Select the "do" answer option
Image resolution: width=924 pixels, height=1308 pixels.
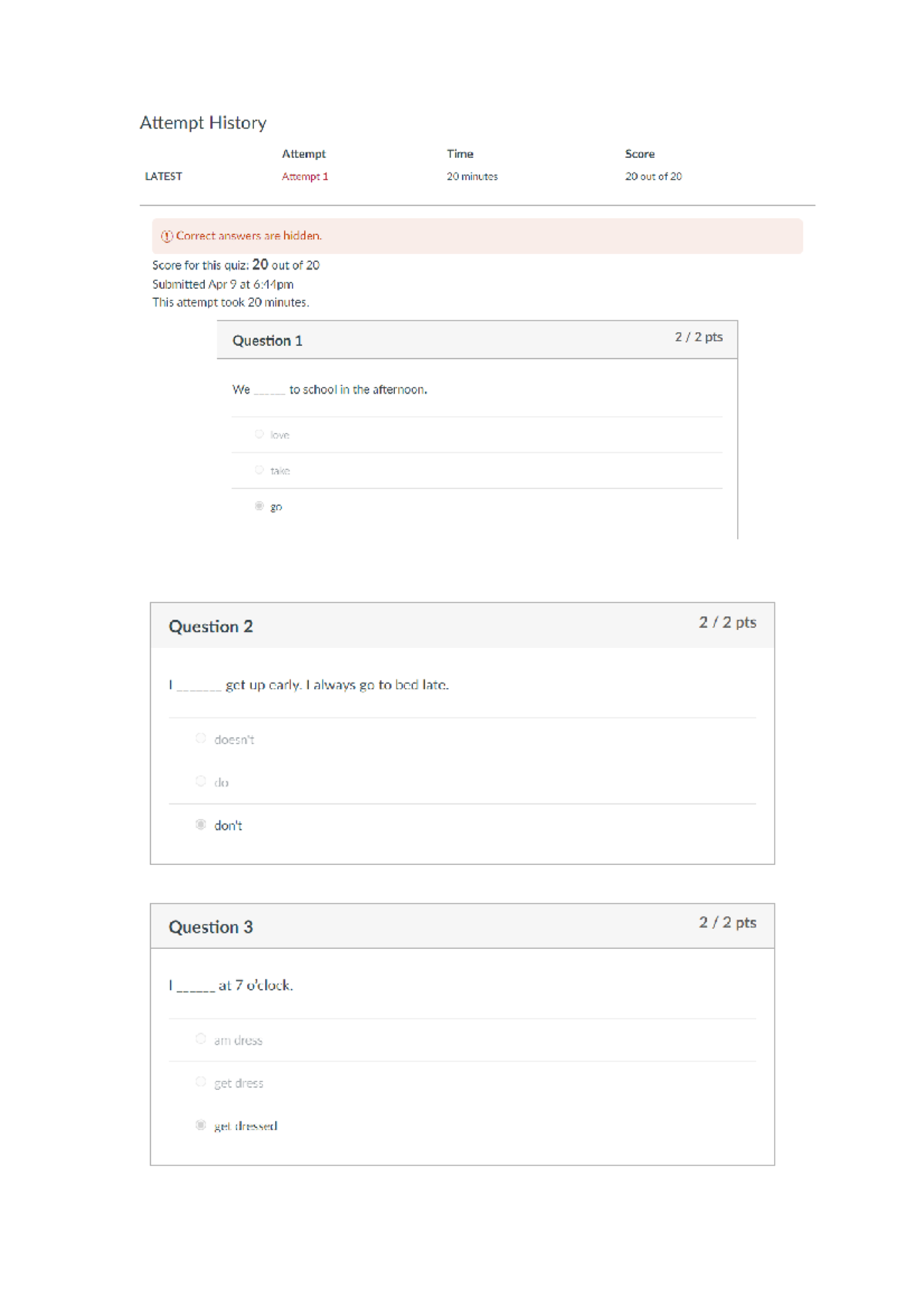tap(200, 782)
